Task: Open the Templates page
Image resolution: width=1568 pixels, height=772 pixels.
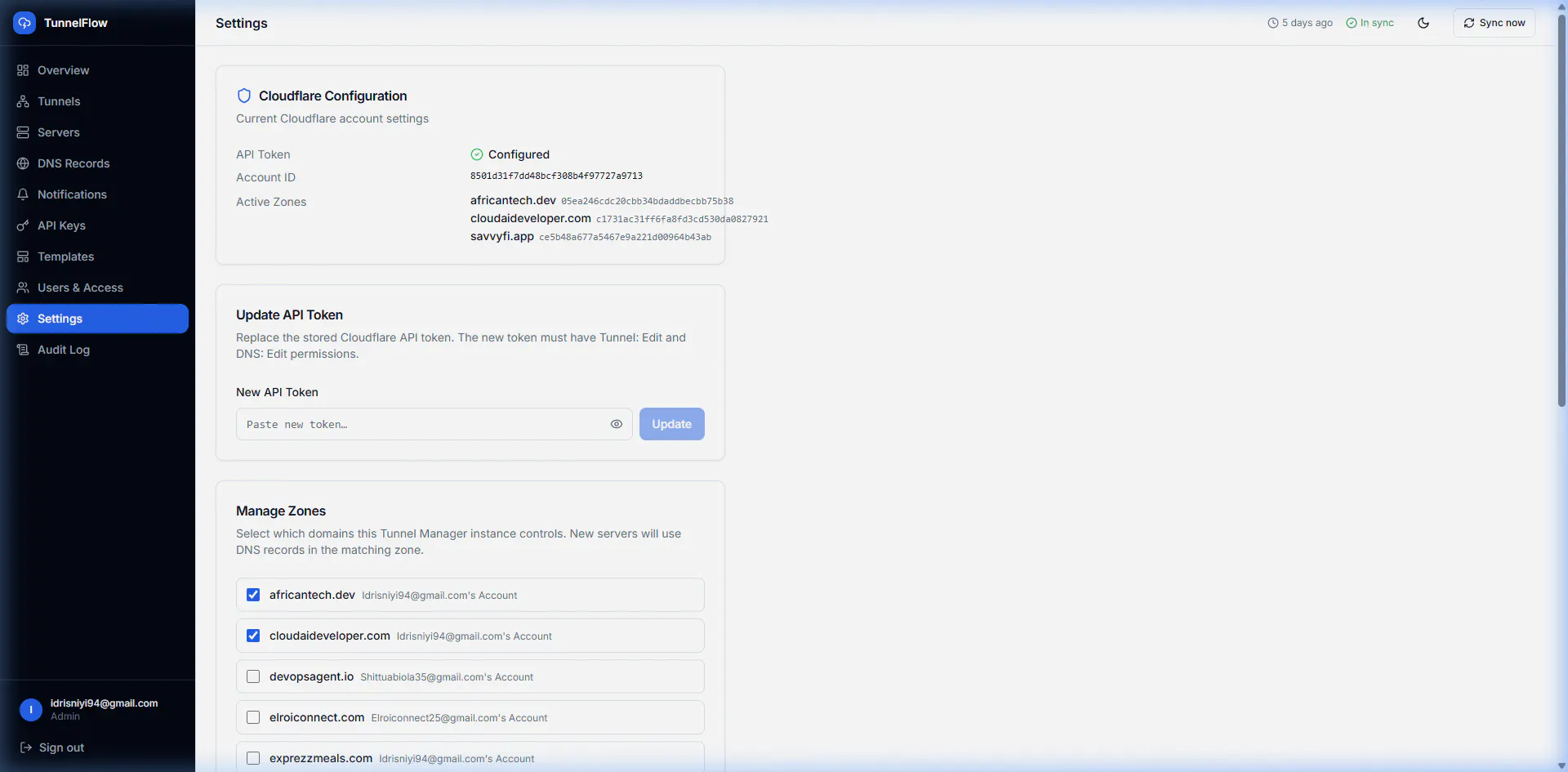Action: point(97,257)
